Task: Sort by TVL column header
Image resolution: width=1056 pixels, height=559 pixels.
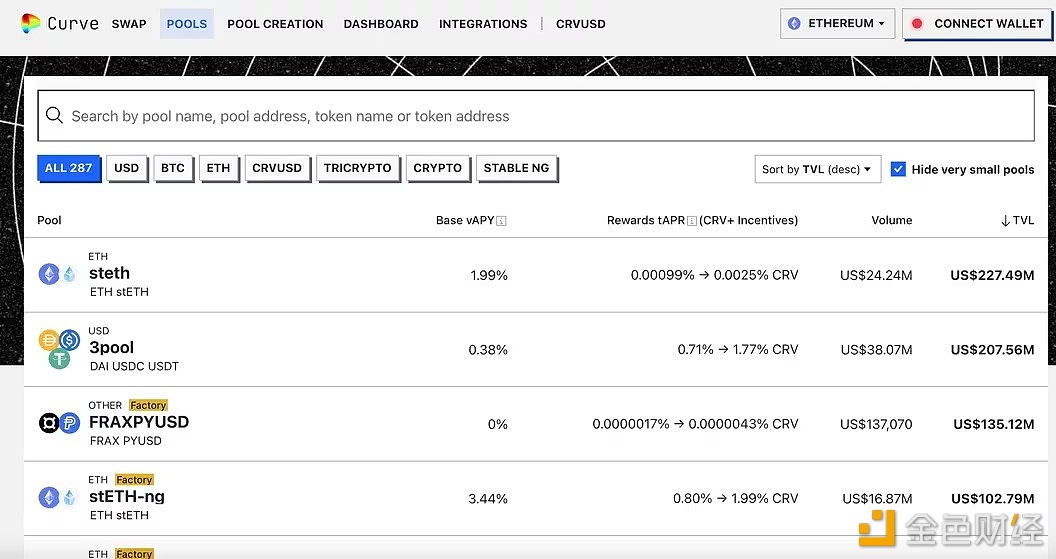Action: [x=1018, y=220]
